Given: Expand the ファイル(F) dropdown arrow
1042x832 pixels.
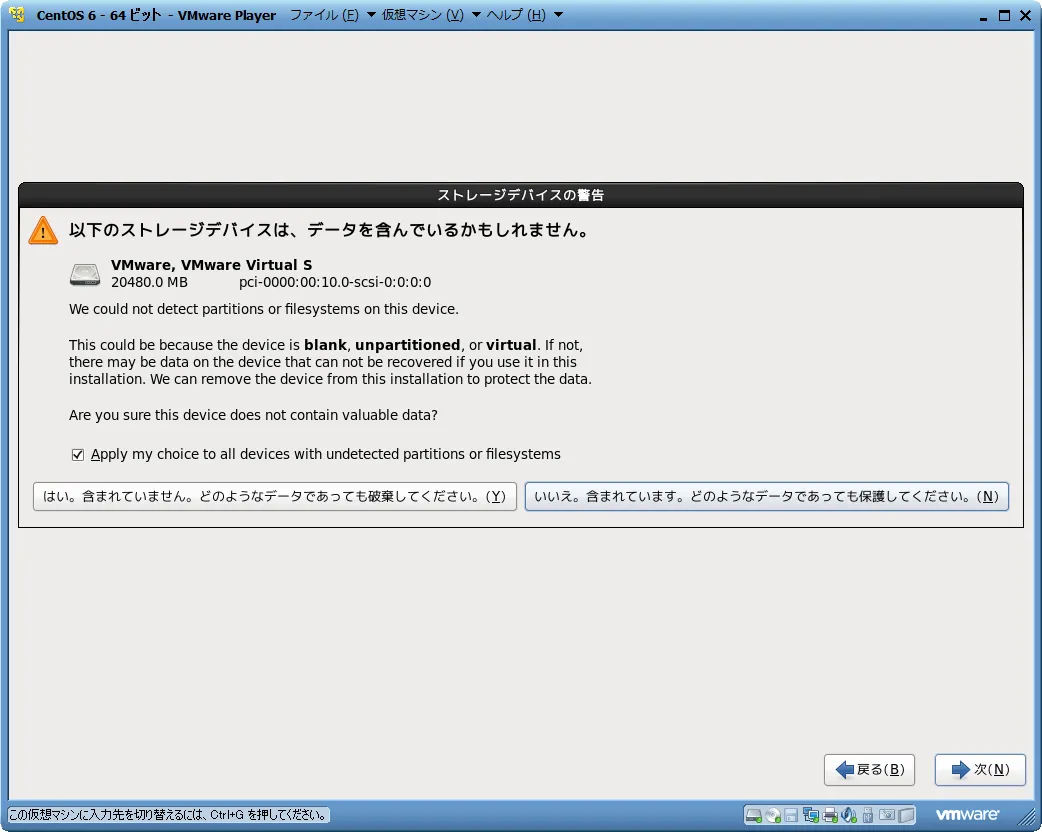Looking at the screenshot, I should pyautogui.click(x=371, y=15).
